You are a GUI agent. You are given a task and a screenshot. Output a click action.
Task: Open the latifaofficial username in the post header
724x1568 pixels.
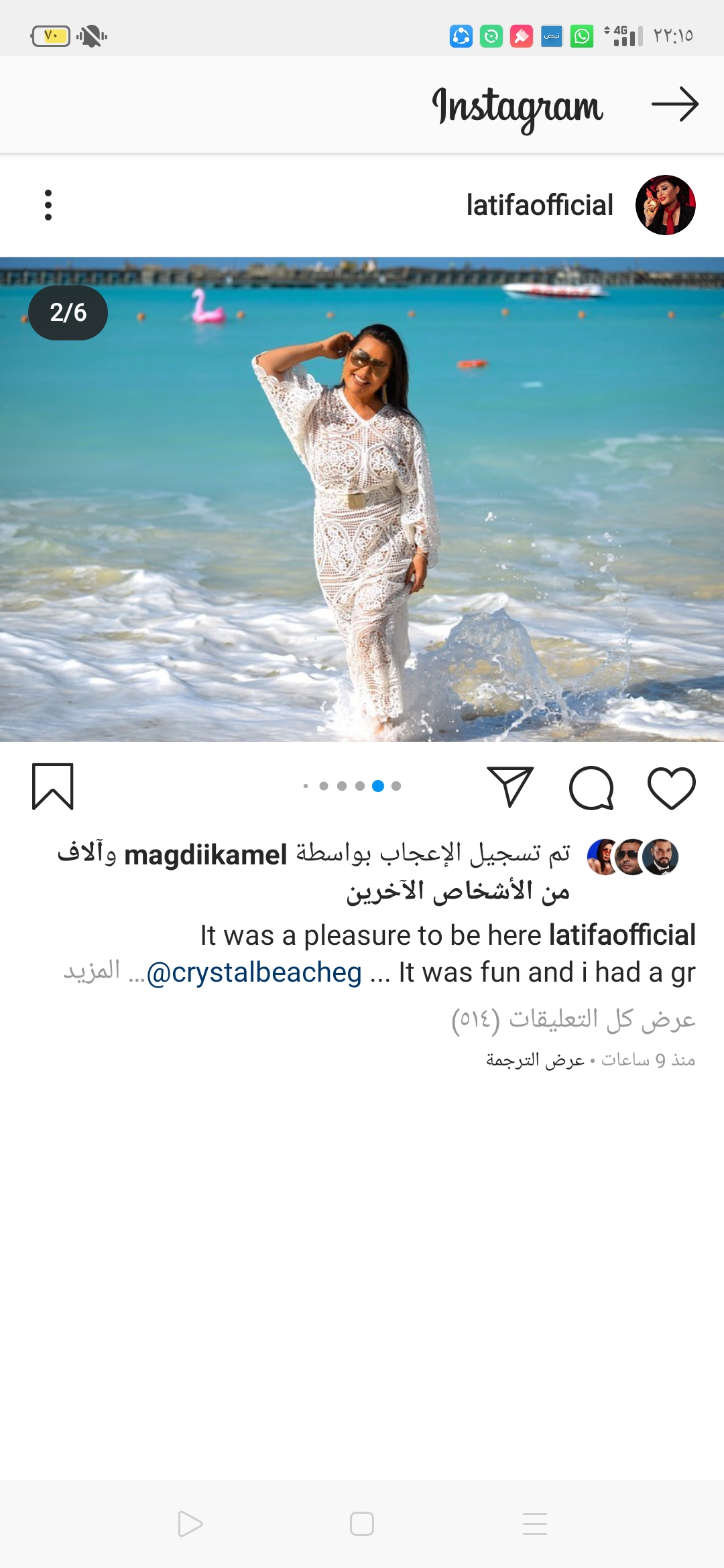click(x=540, y=205)
